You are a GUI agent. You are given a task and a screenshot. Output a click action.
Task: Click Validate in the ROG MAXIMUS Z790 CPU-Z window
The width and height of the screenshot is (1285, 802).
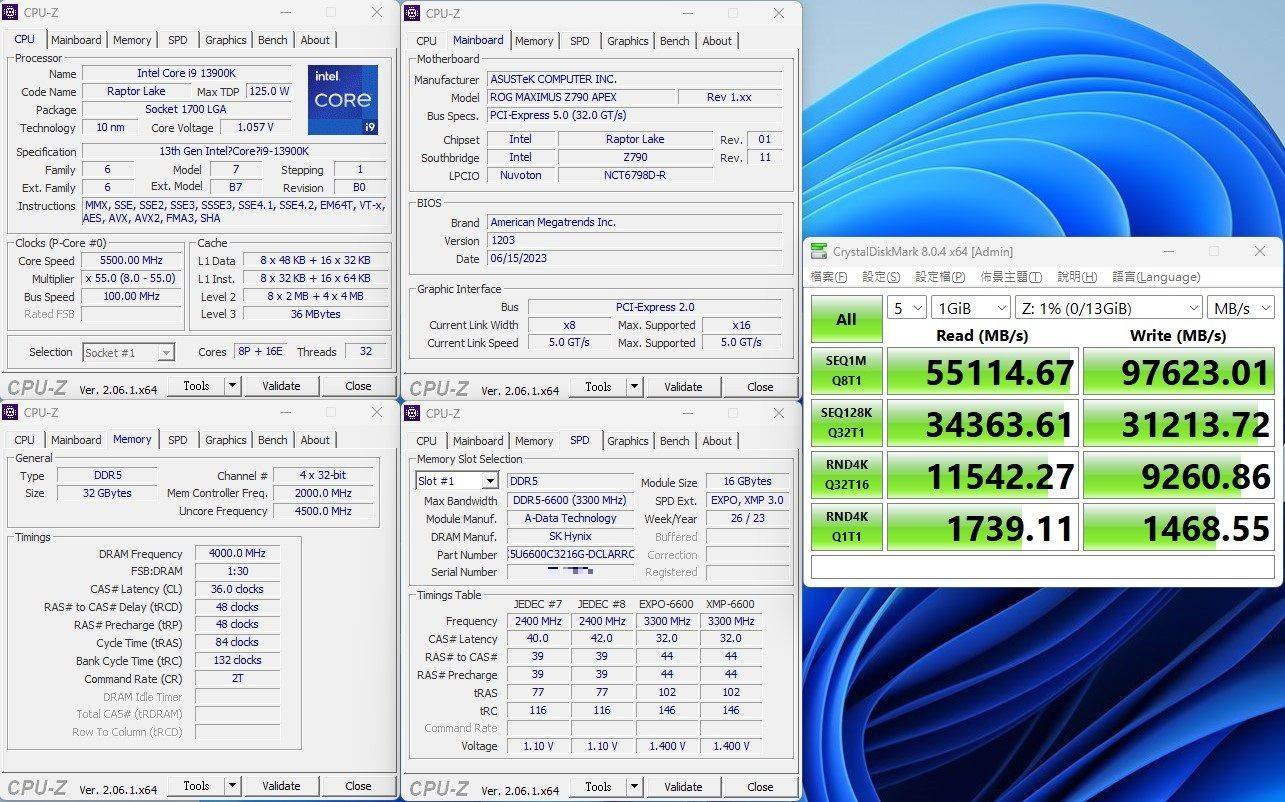coord(683,387)
